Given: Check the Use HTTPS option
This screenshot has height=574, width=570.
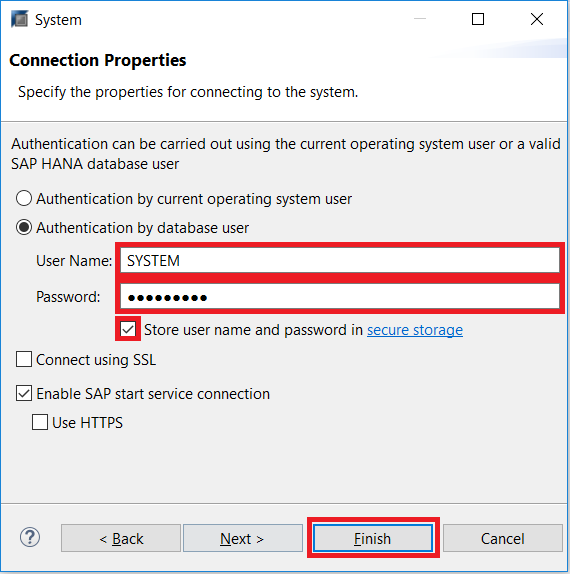Looking at the screenshot, I should click(40, 422).
